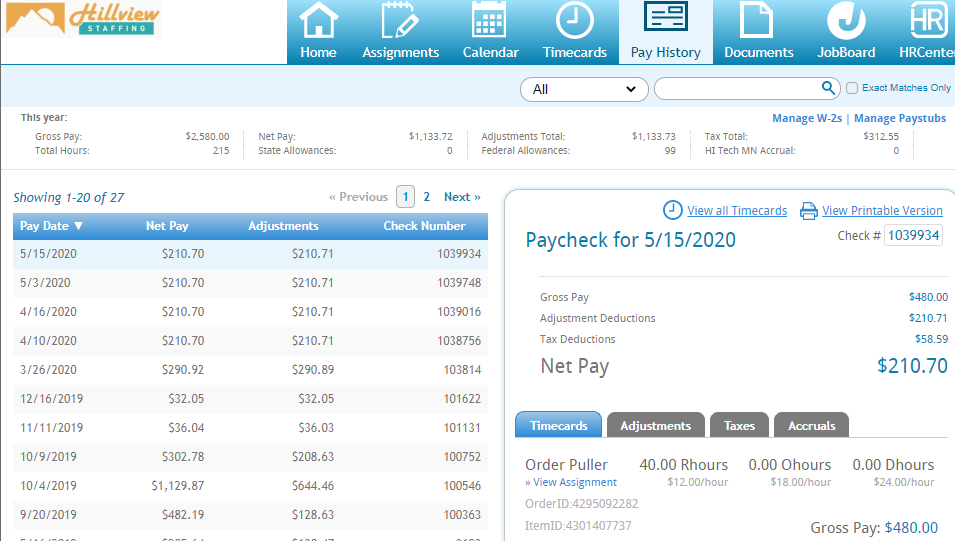Image resolution: width=955 pixels, height=541 pixels.
Task: Sort by Check Number column header
Action: [424, 226]
